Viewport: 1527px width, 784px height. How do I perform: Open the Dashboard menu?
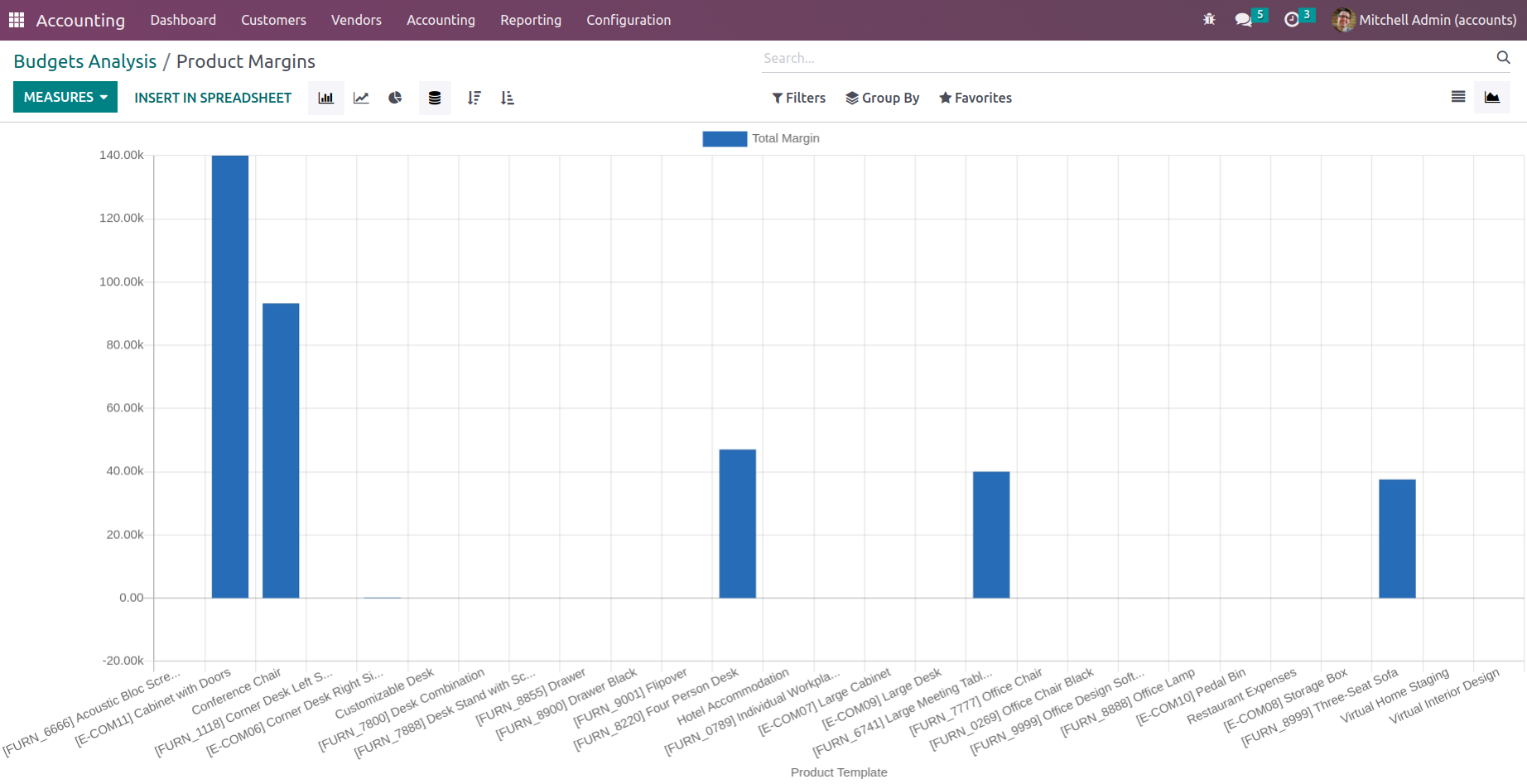click(183, 20)
